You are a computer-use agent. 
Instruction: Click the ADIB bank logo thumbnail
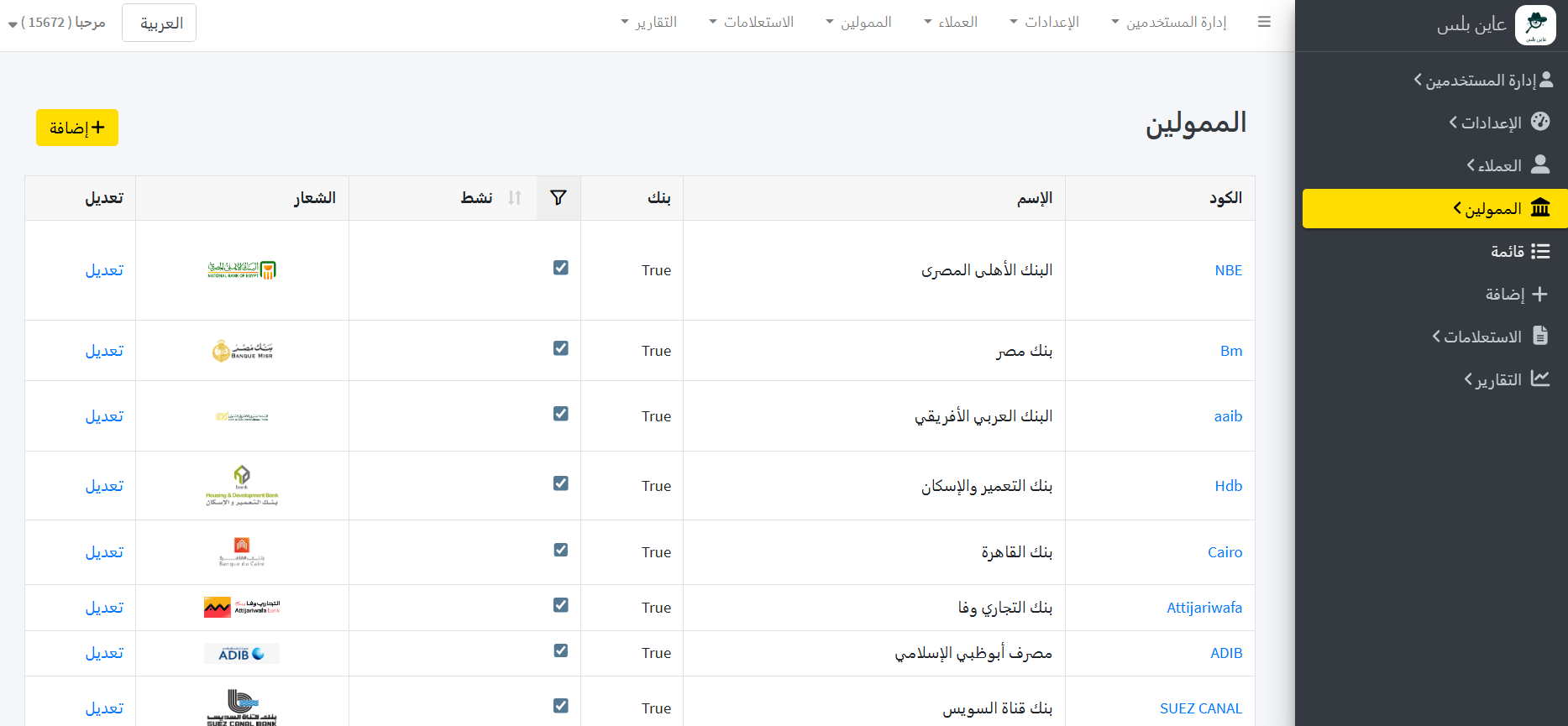pos(242,654)
